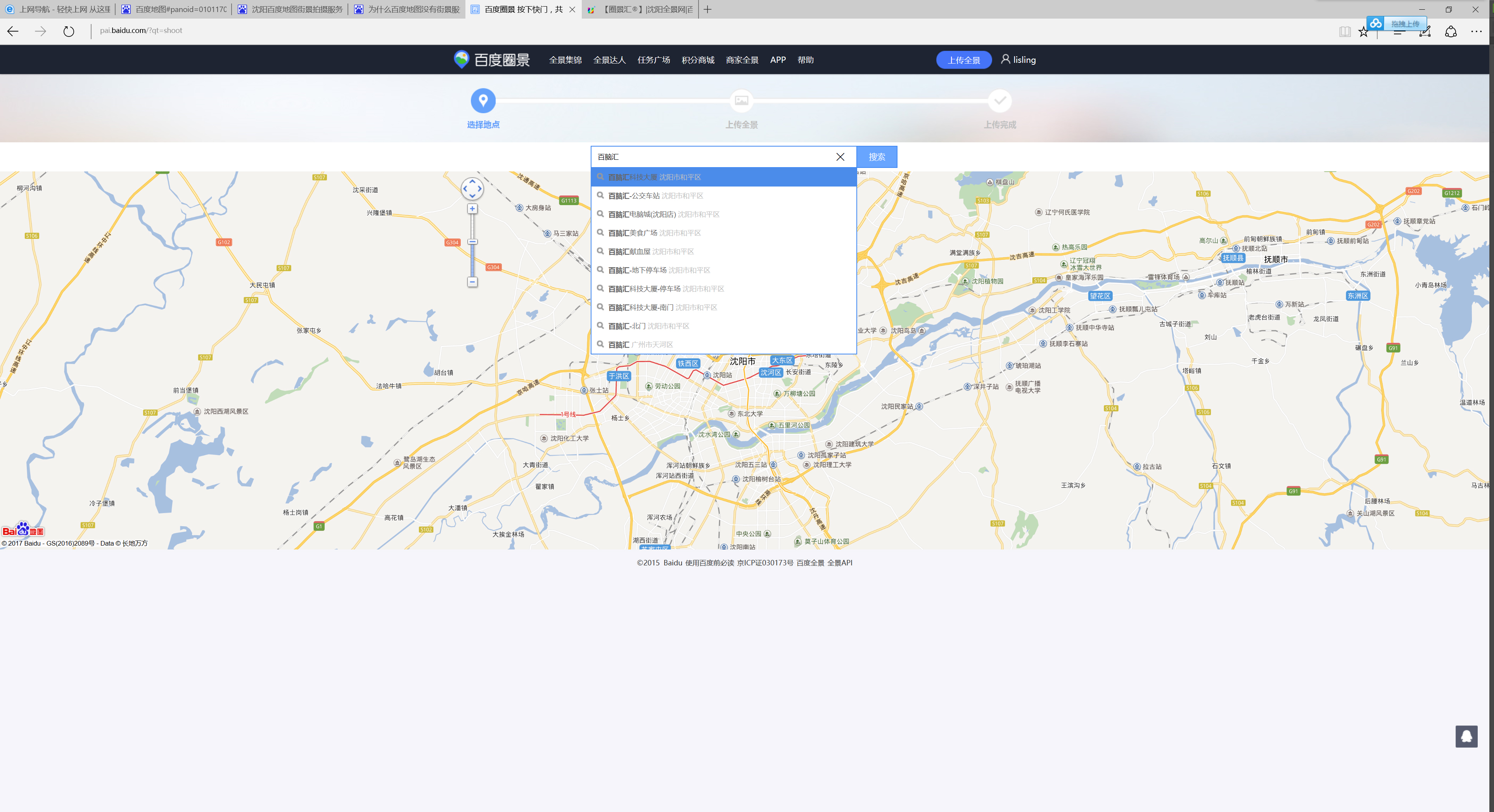
Task: Select suggestion 百脑汇科技大厦-南门
Action: (x=723, y=307)
